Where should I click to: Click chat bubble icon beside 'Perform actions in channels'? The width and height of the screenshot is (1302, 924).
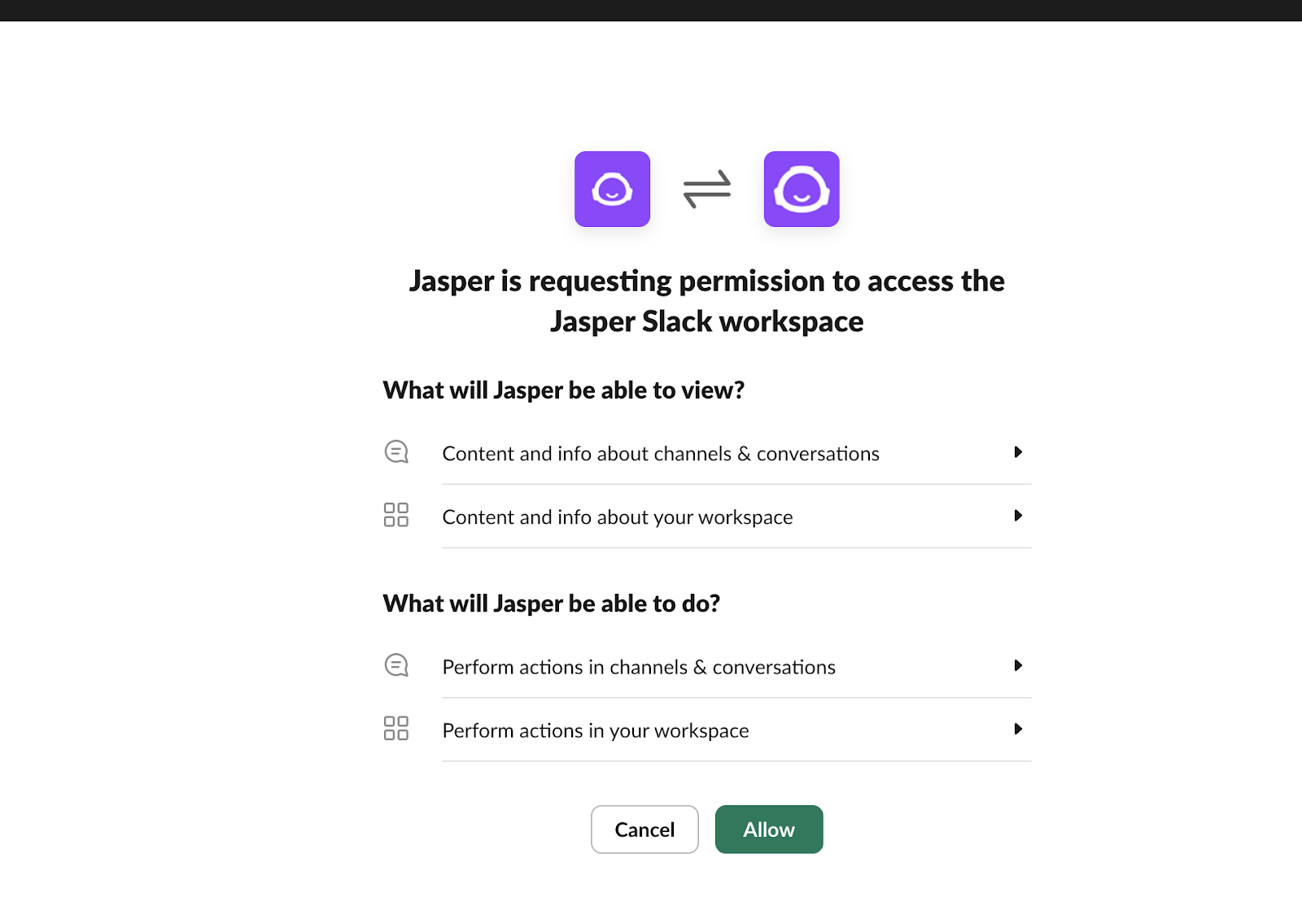coord(396,665)
